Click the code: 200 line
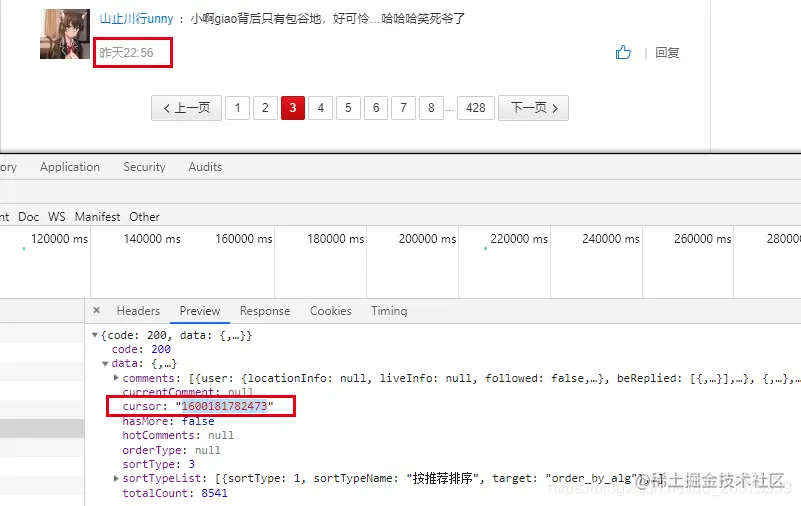The width and height of the screenshot is (801, 506). (142, 349)
